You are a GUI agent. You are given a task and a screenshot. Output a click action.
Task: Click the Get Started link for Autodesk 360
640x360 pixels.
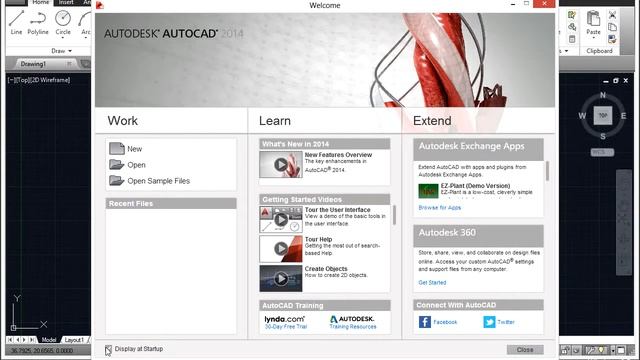[x=432, y=282]
